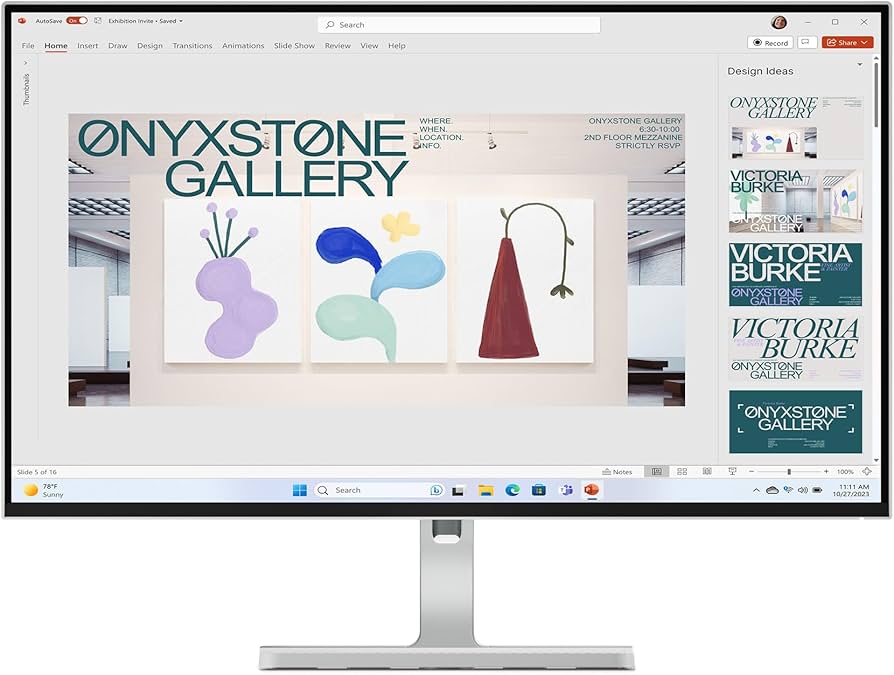
Task: Switch to the Slide Show tab
Action: 294,46
